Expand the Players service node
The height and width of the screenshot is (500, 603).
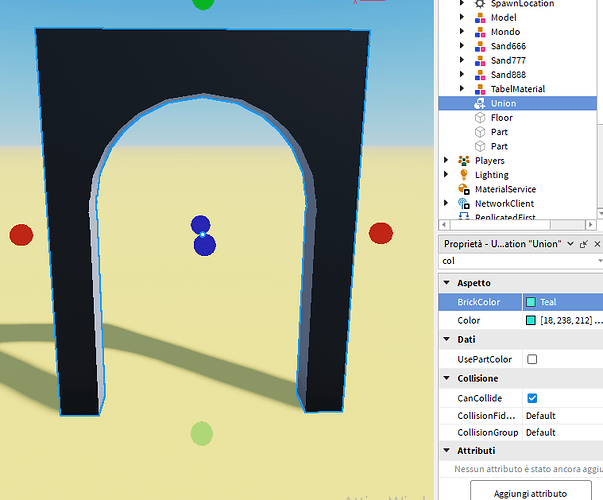tap(446, 160)
